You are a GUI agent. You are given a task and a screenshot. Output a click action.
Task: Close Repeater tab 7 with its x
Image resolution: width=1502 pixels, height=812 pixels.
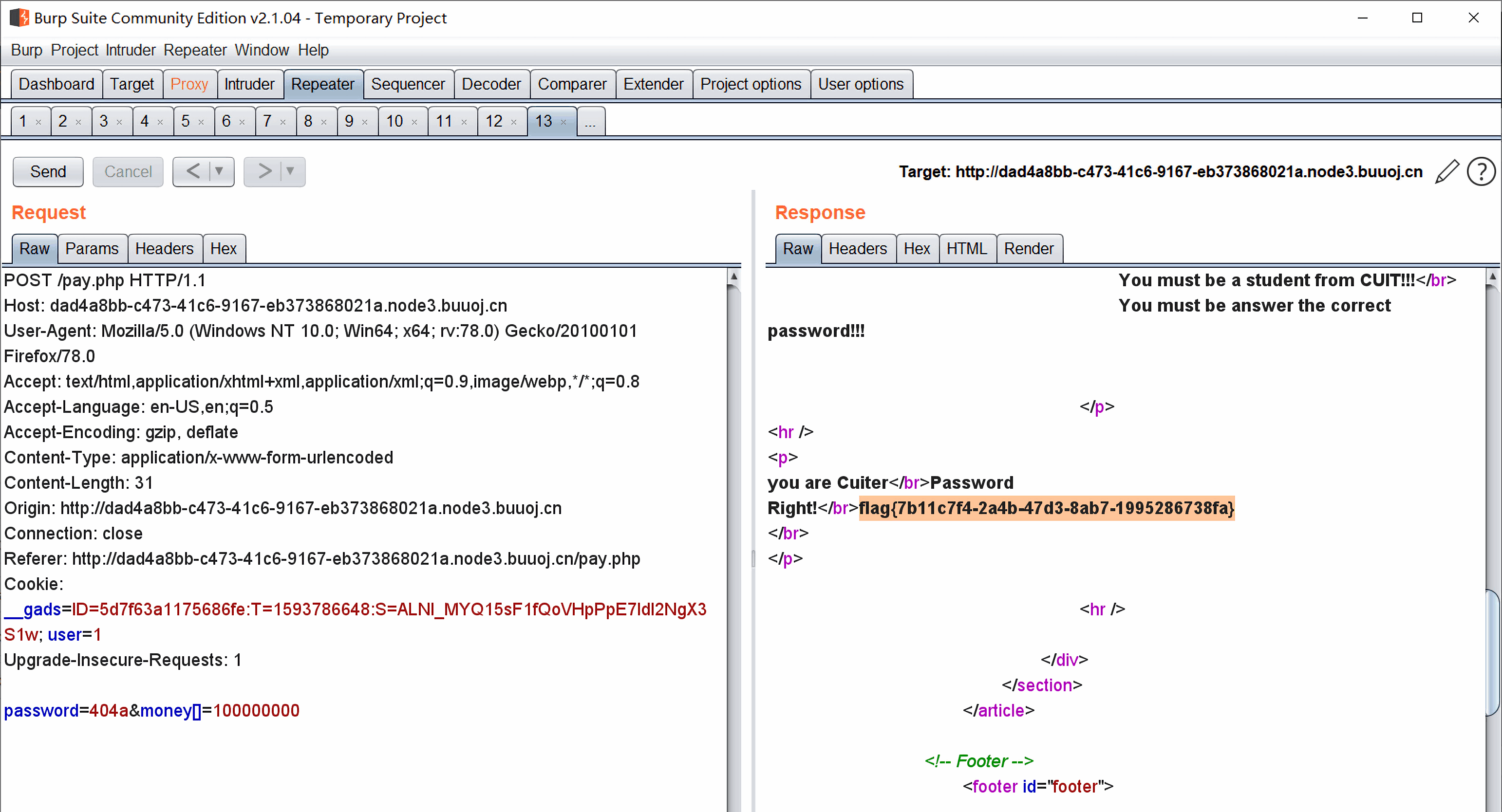click(x=283, y=122)
